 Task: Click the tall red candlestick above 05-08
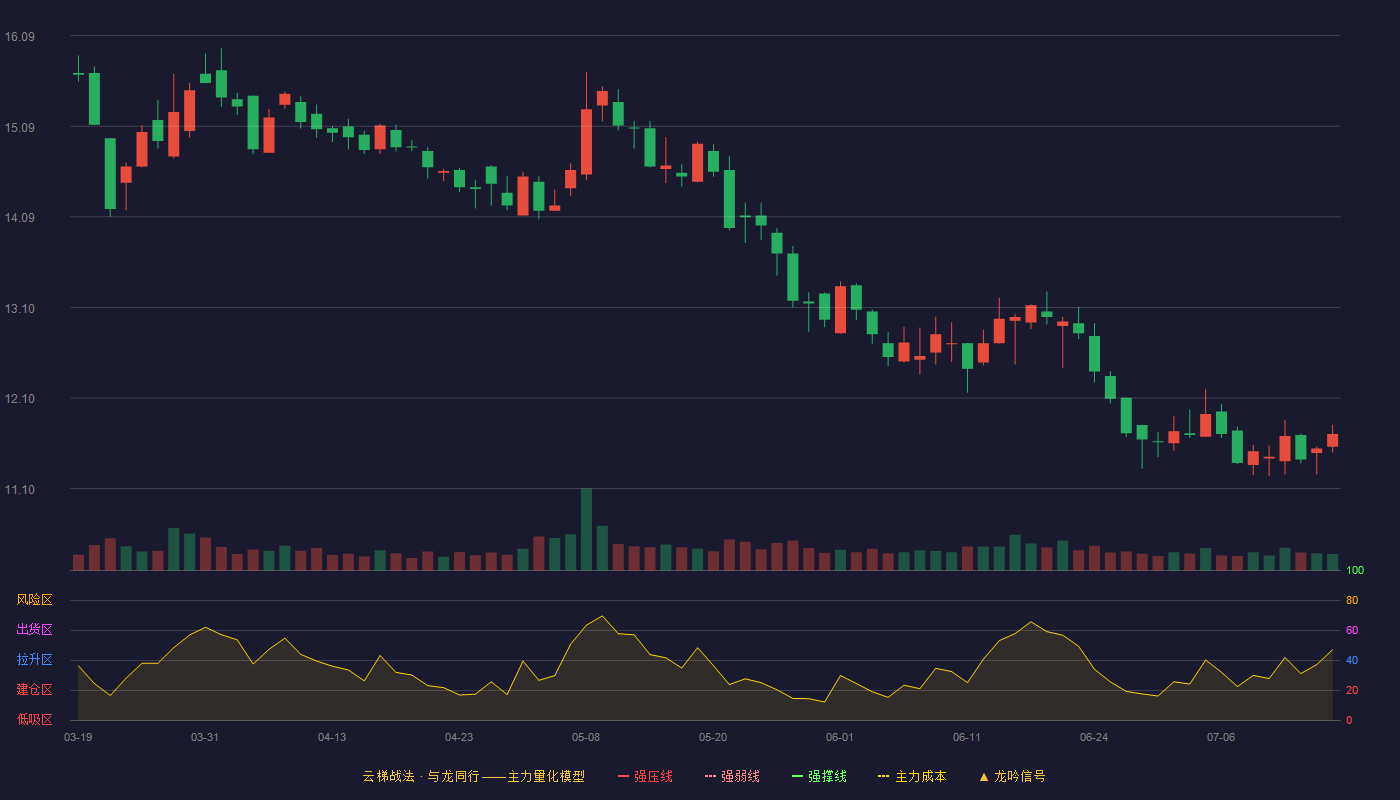[x=586, y=142]
